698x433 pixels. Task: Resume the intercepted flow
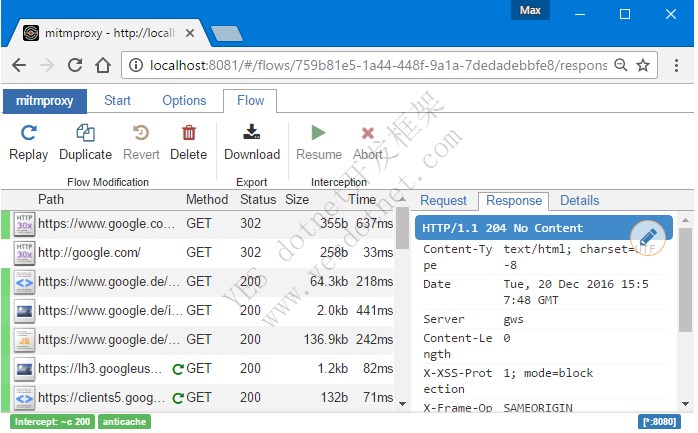[x=319, y=142]
